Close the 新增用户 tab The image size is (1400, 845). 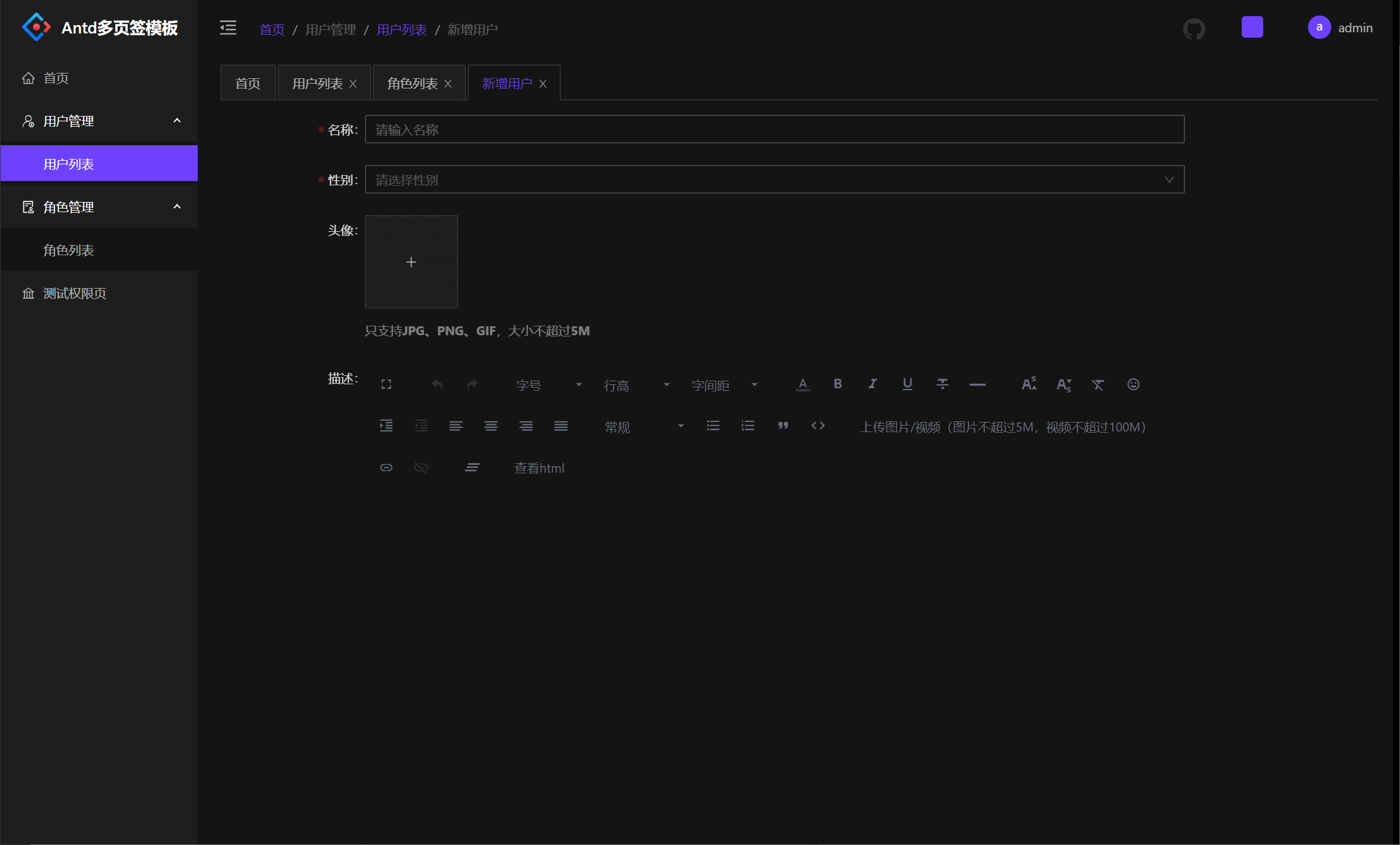[x=543, y=83]
